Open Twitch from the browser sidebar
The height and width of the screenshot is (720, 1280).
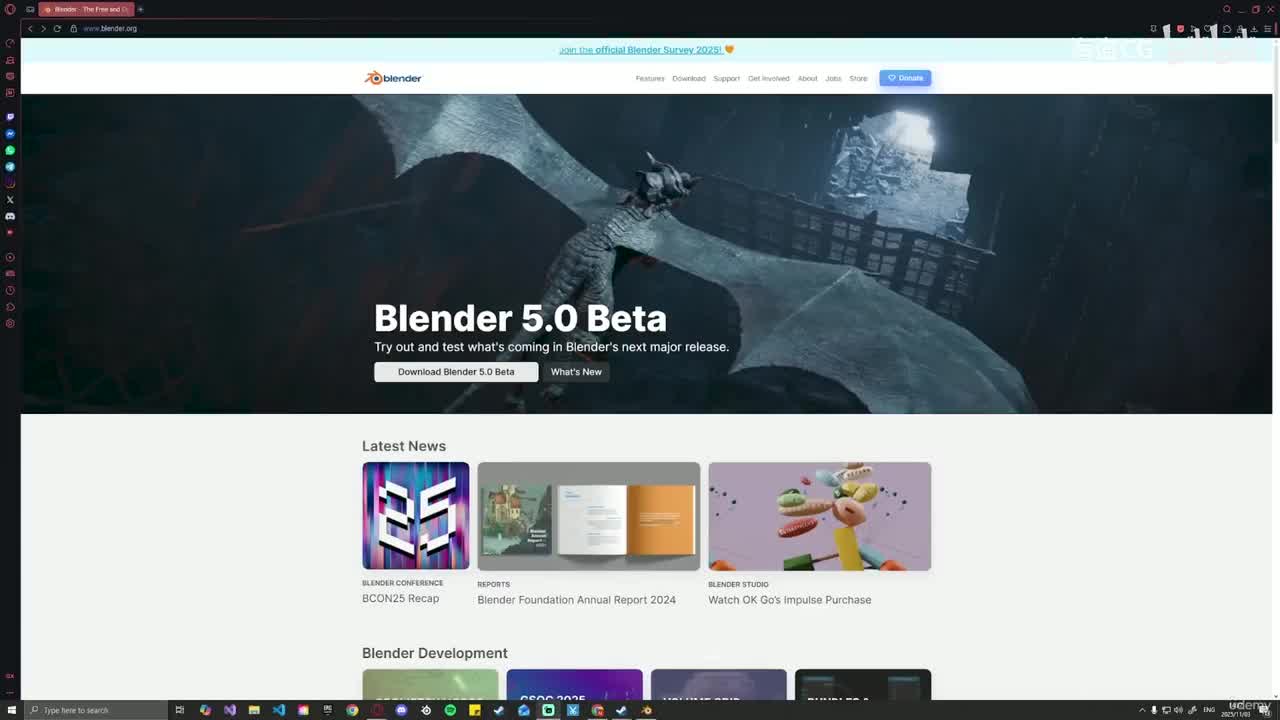tap(10, 117)
